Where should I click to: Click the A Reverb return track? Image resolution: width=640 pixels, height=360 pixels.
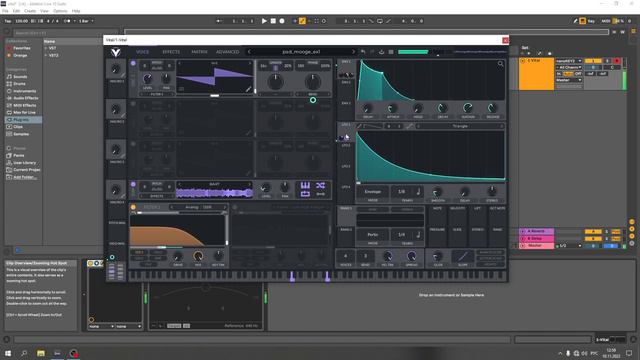pos(536,231)
